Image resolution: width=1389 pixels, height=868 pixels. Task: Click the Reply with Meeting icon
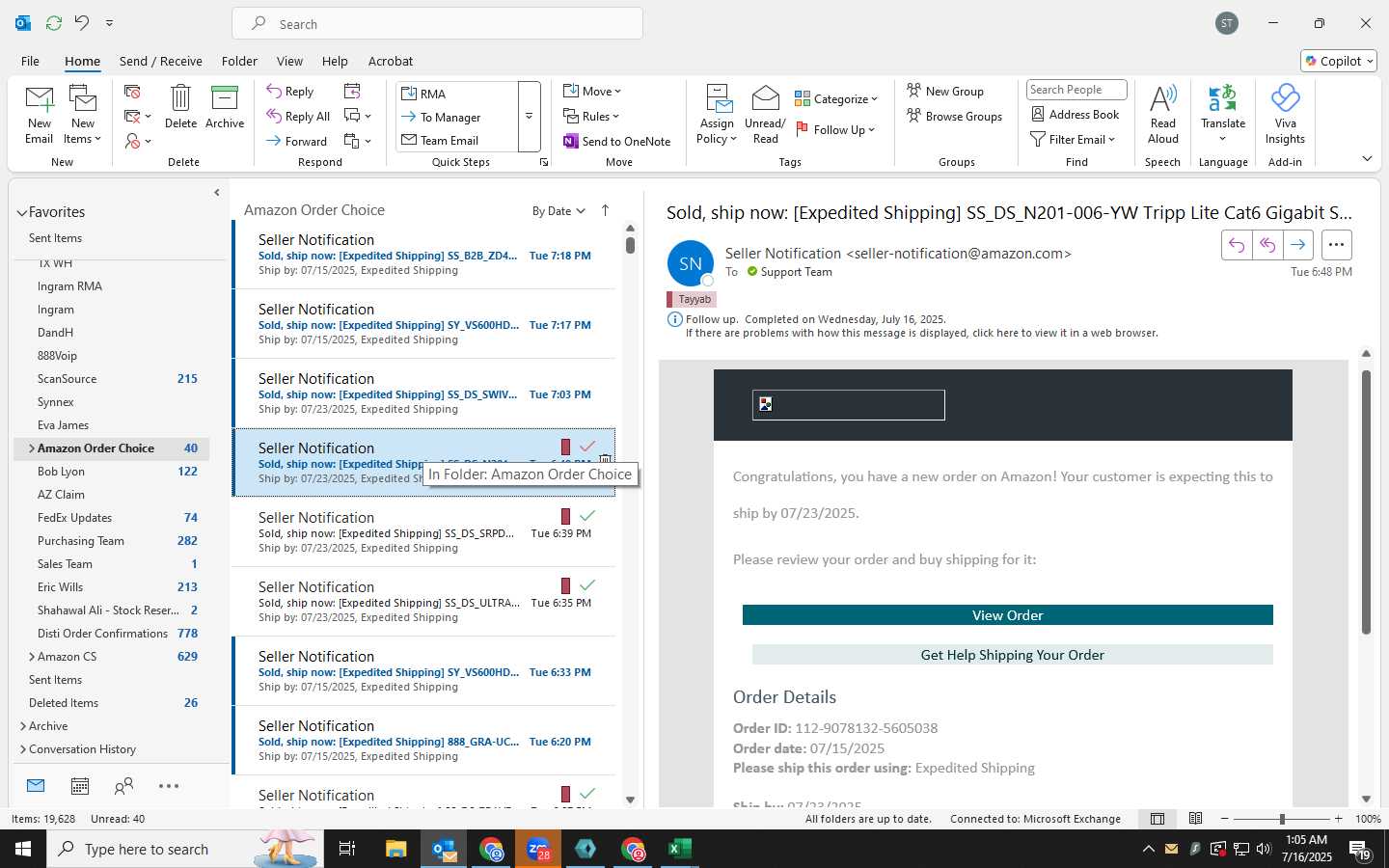pos(352,91)
